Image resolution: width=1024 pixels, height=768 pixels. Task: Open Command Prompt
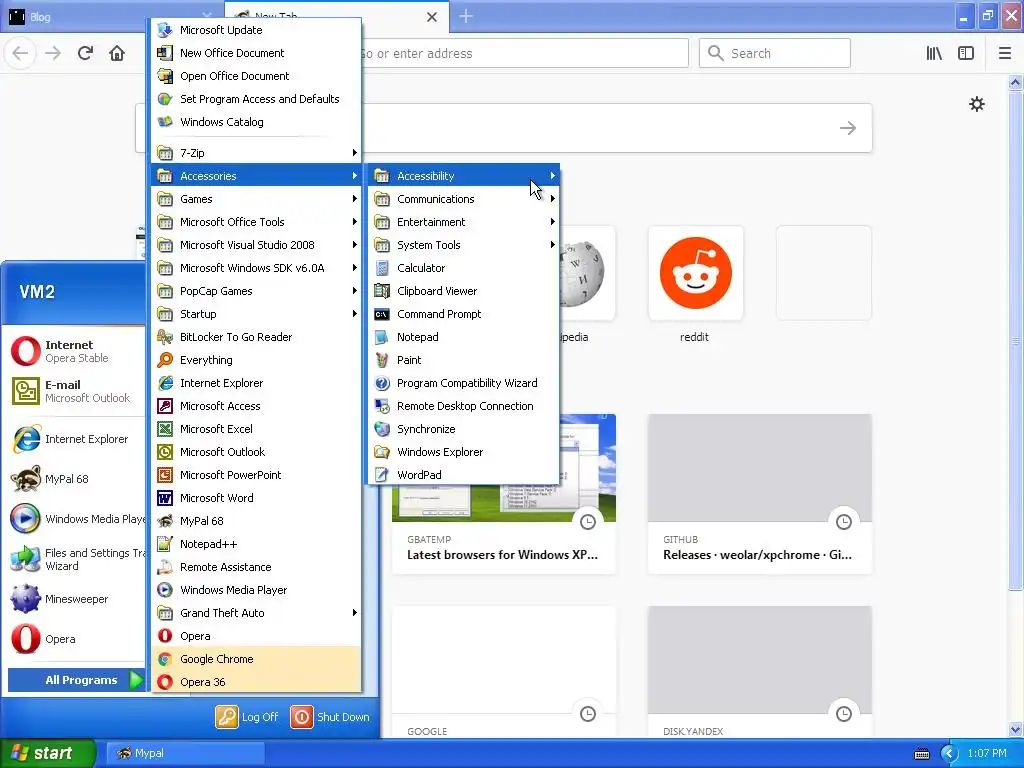[x=464, y=313]
